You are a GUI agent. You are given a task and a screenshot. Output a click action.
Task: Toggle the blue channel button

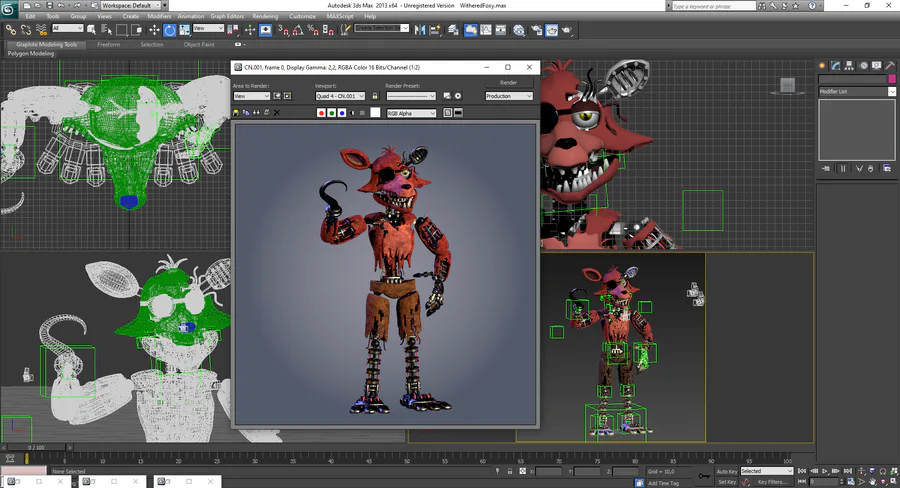[342, 113]
